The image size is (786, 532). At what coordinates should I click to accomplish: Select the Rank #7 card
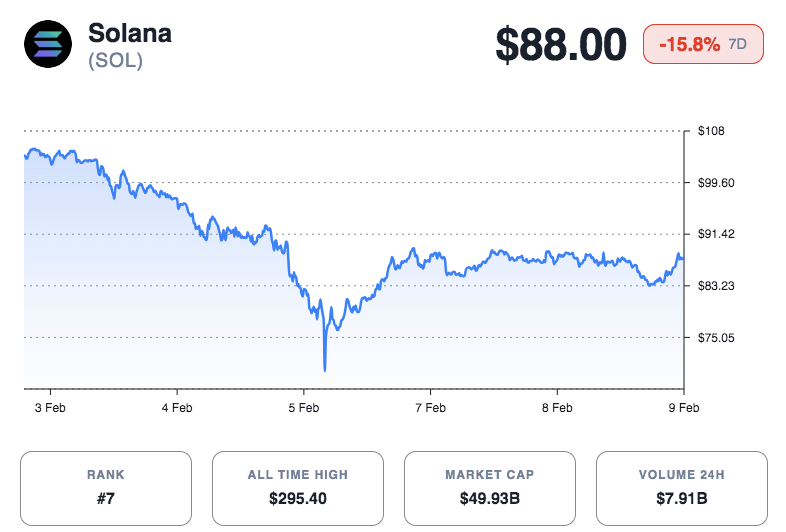pos(106,487)
